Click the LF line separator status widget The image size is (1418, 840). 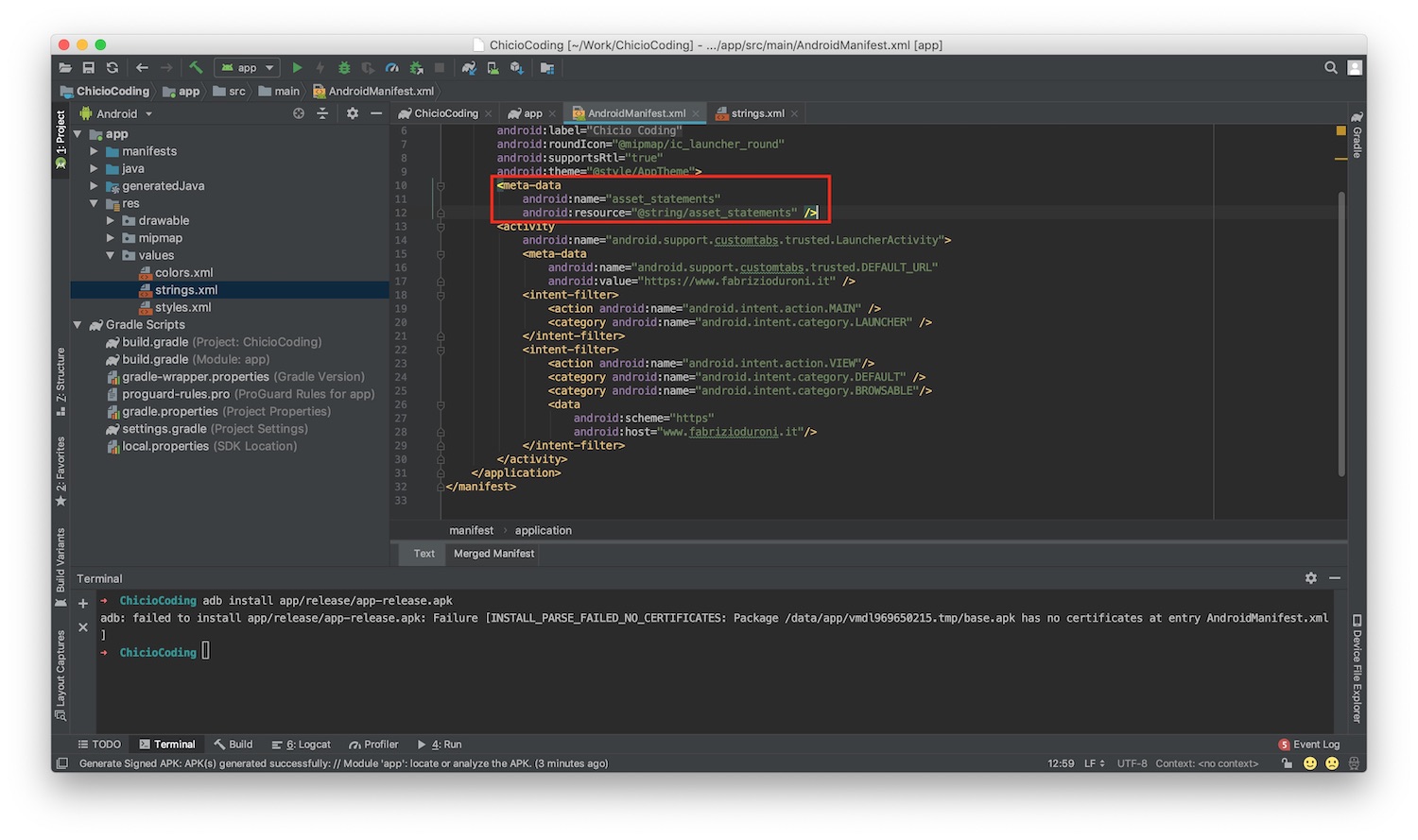click(1094, 763)
